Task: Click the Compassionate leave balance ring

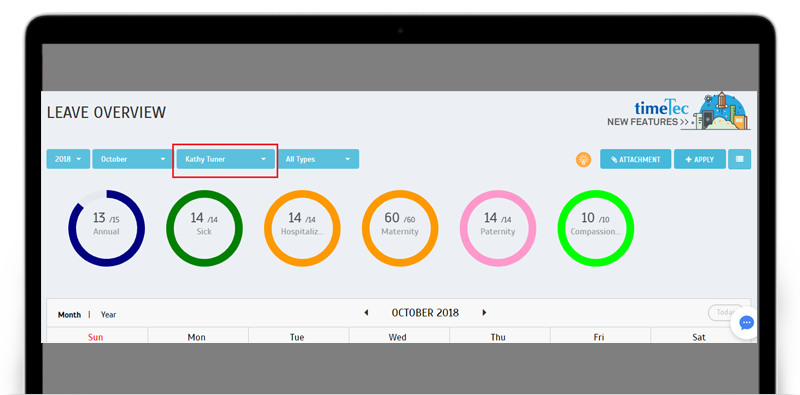Action: [x=595, y=228]
